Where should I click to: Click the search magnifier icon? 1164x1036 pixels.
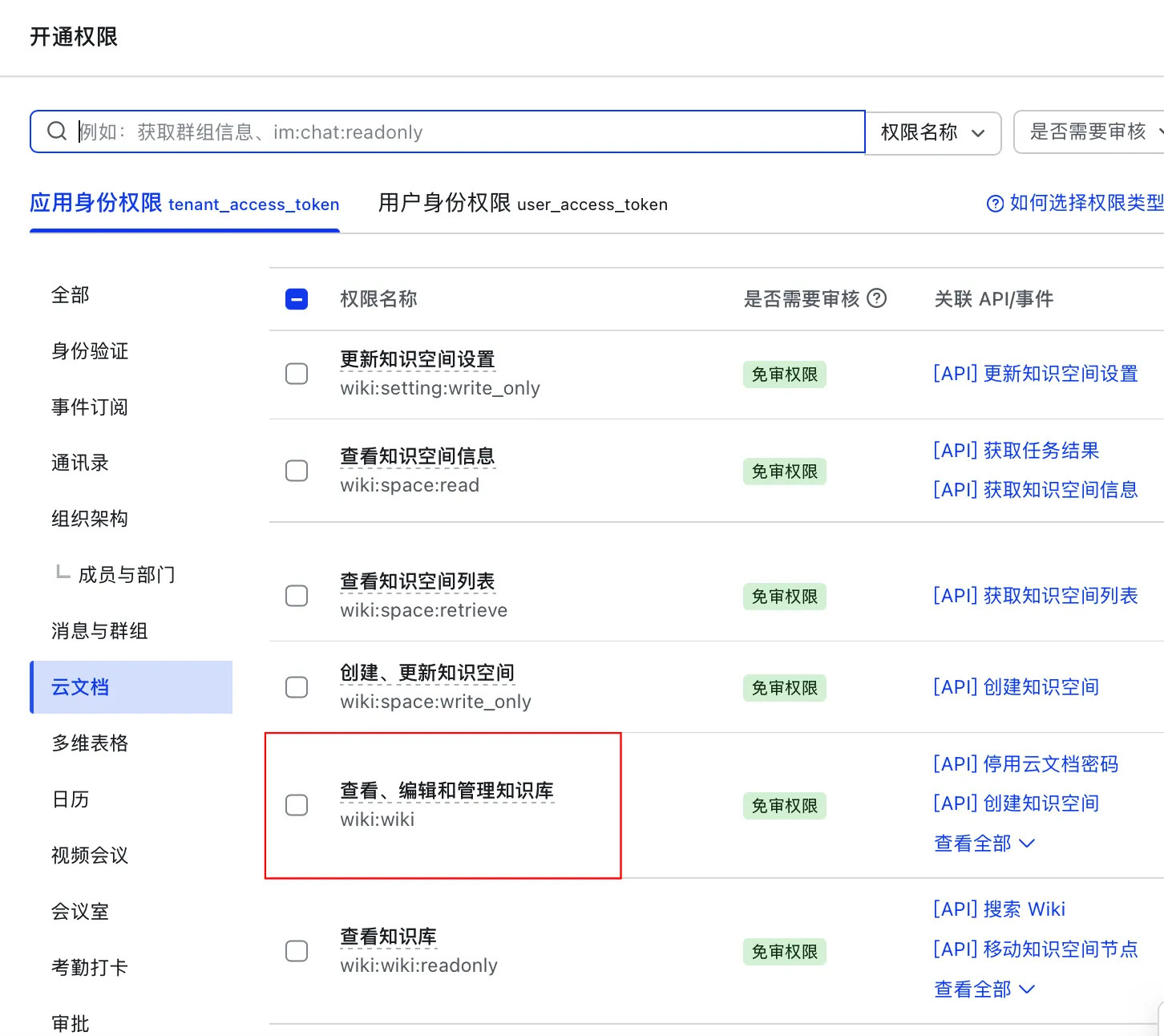tap(56, 132)
